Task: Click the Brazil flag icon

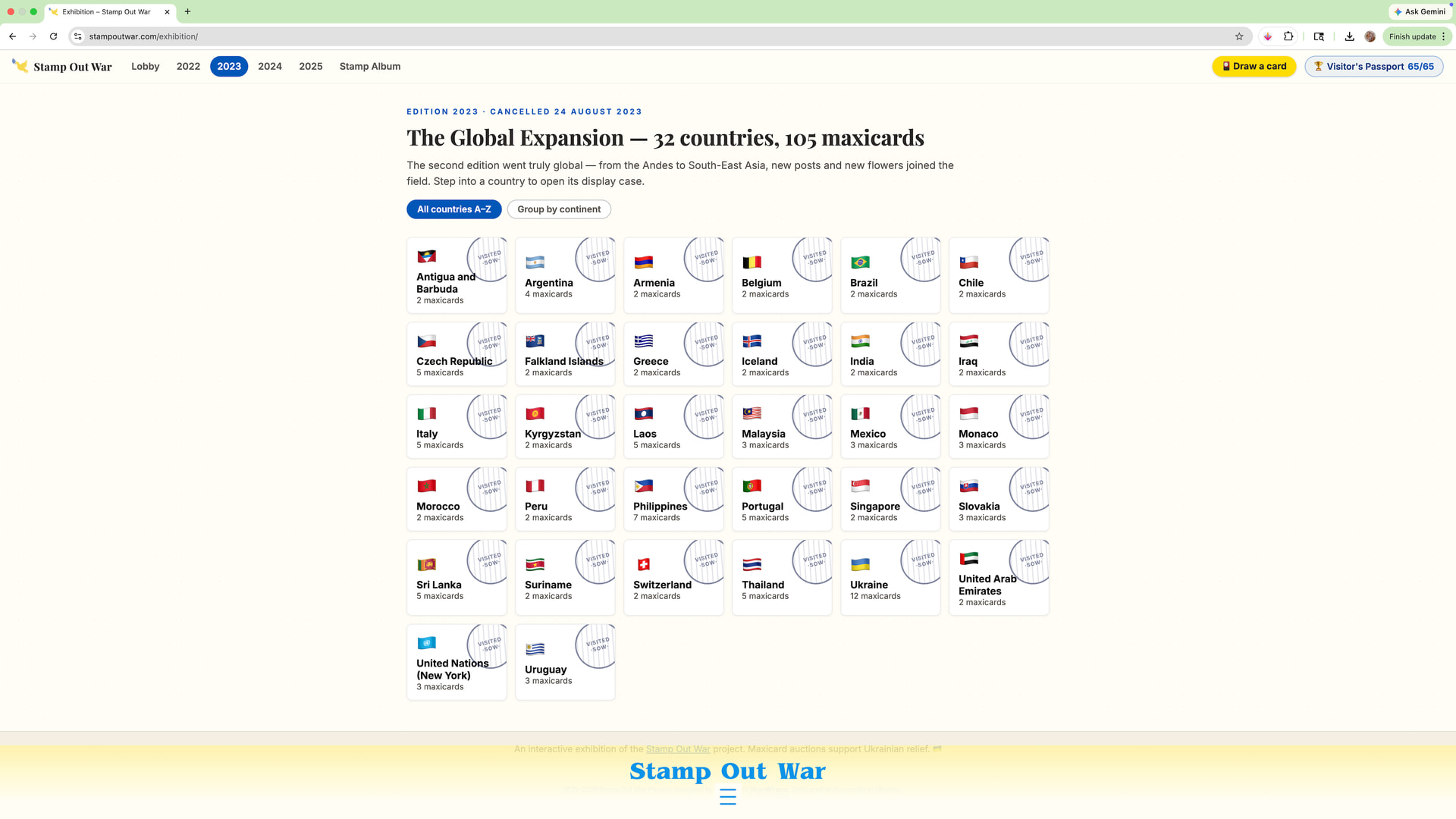Action: point(860,262)
